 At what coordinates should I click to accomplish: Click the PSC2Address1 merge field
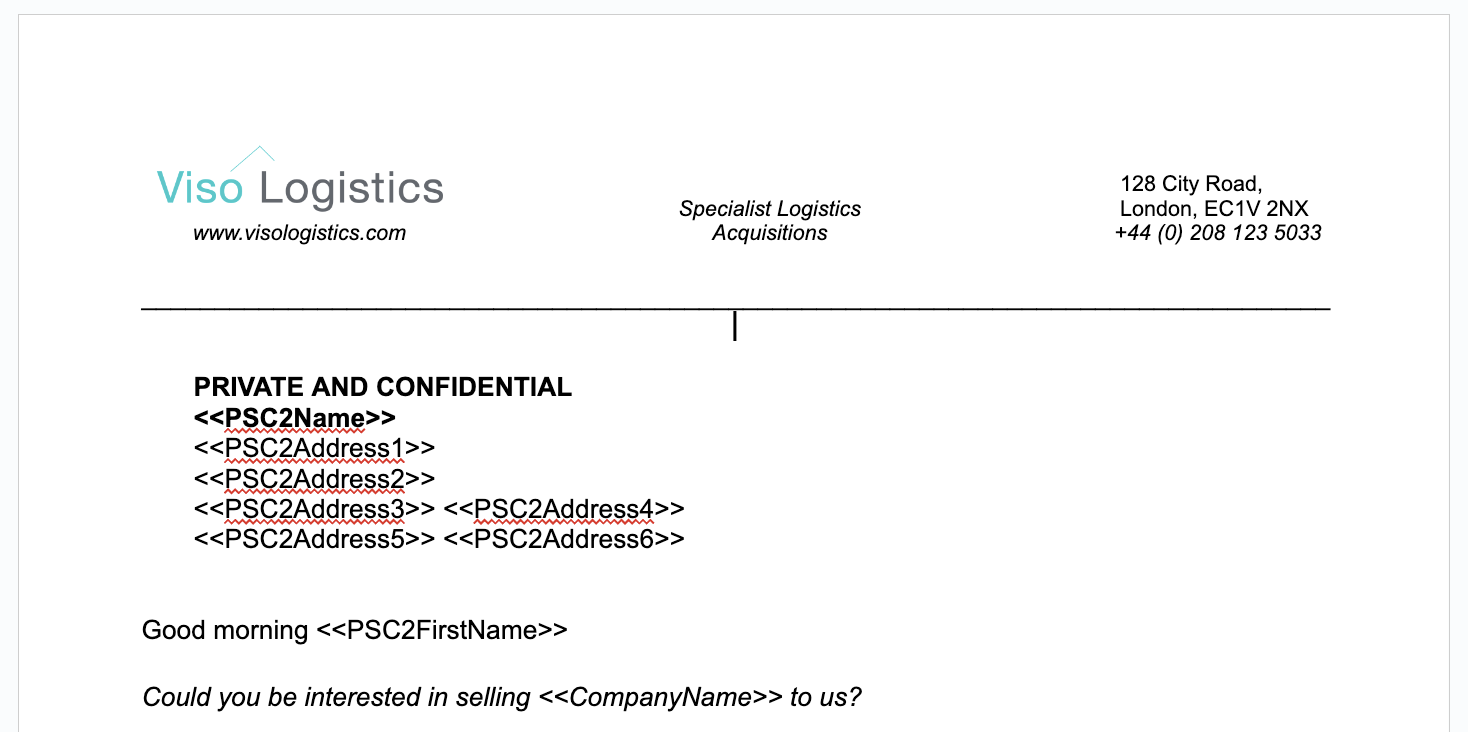point(315,448)
